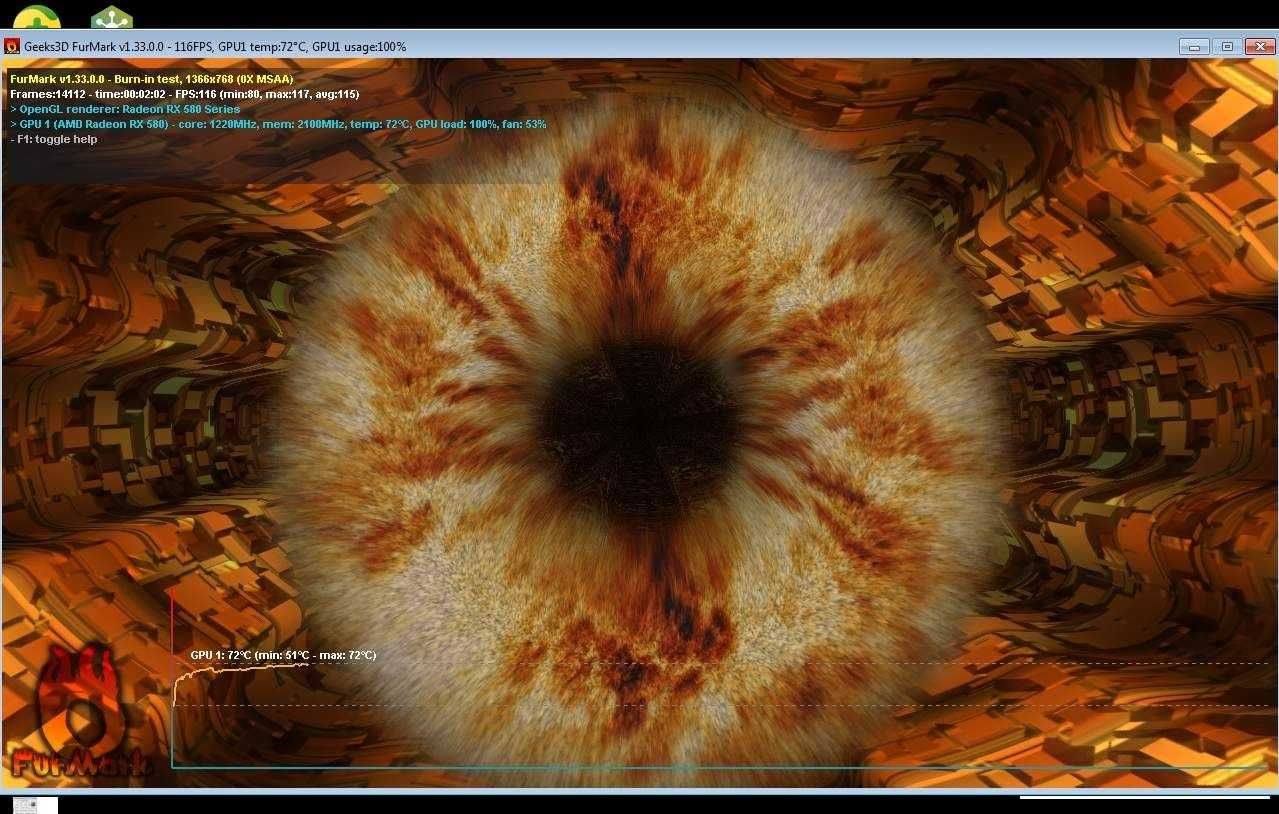Maximize the FurMark window
This screenshot has height=814, width=1279.
(x=1227, y=46)
